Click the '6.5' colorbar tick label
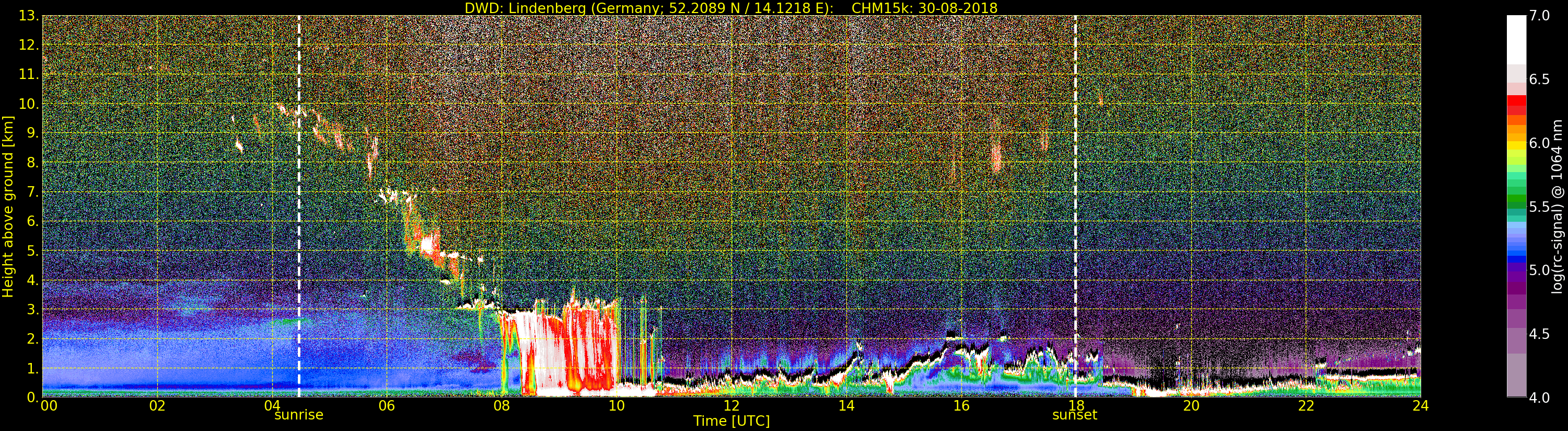 [x=1539, y=80]
